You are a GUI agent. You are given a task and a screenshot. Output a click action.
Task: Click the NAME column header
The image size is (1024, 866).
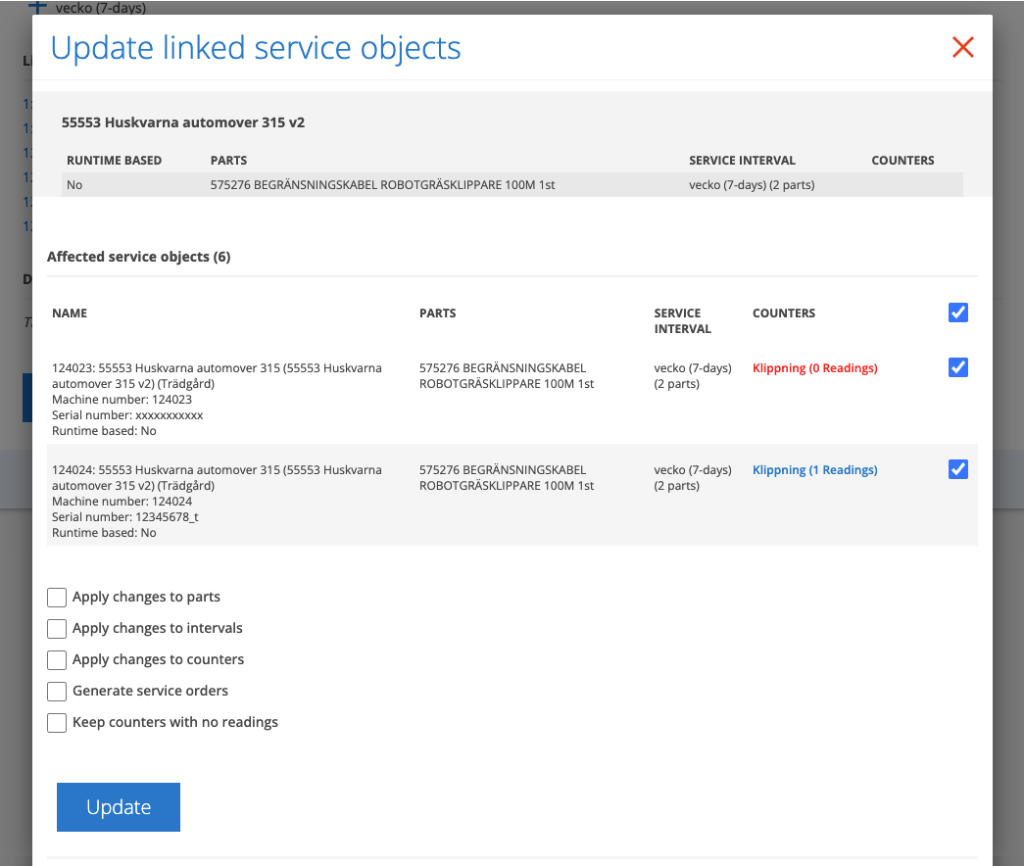(69, 313)
